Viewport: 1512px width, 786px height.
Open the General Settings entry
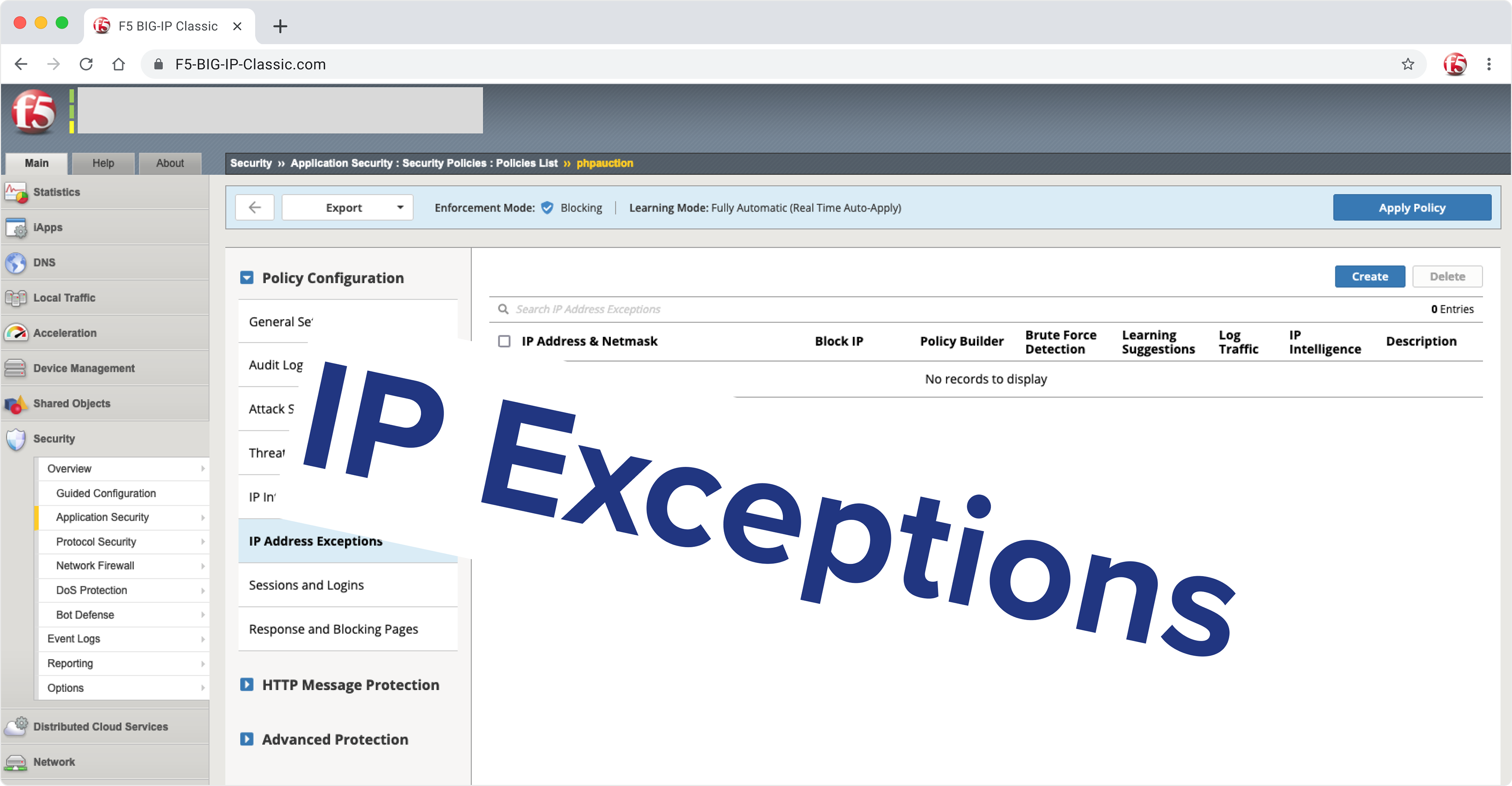pos(281,321)
